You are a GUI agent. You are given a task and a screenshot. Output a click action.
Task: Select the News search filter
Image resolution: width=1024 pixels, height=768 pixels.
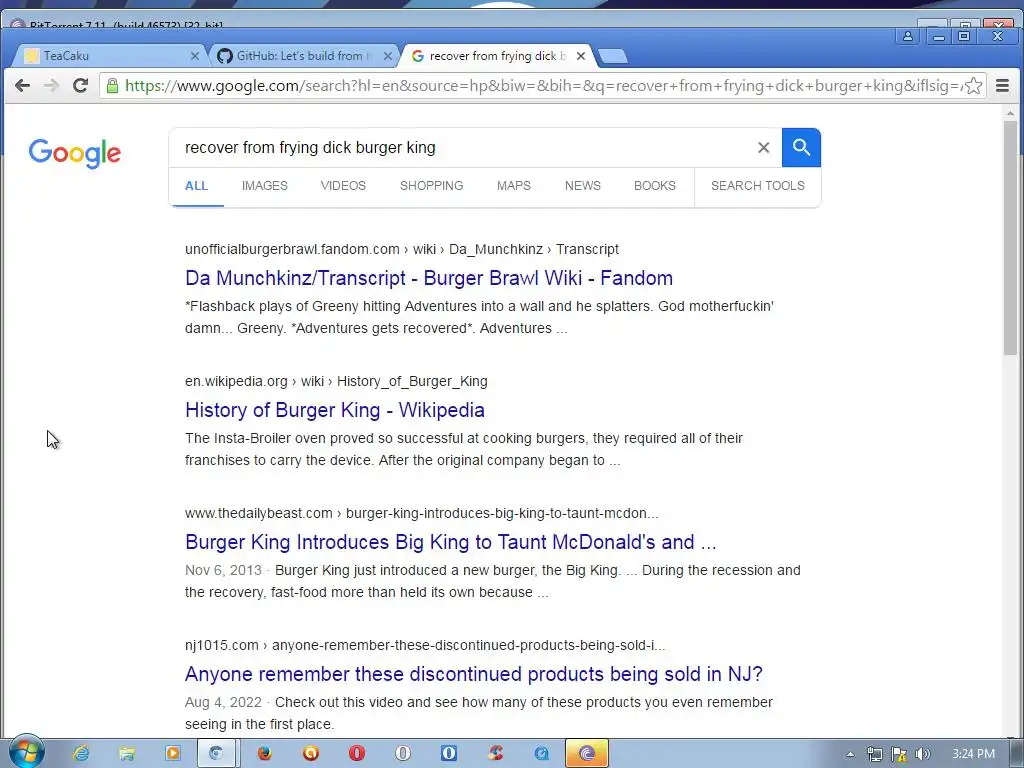pyautogui.click(x=583, y=186)
